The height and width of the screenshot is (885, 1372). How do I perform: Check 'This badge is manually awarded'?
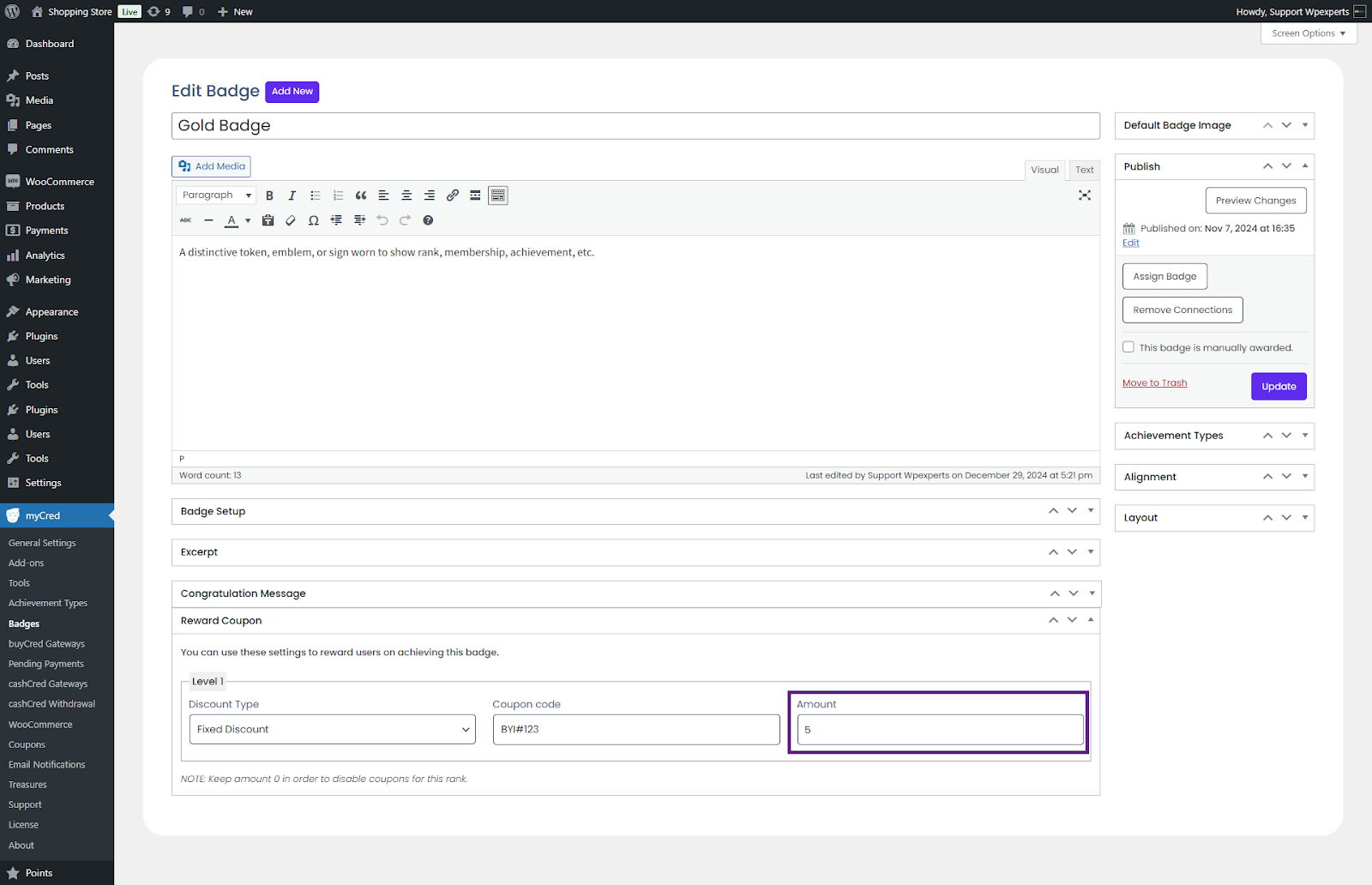coord(1128,347)
